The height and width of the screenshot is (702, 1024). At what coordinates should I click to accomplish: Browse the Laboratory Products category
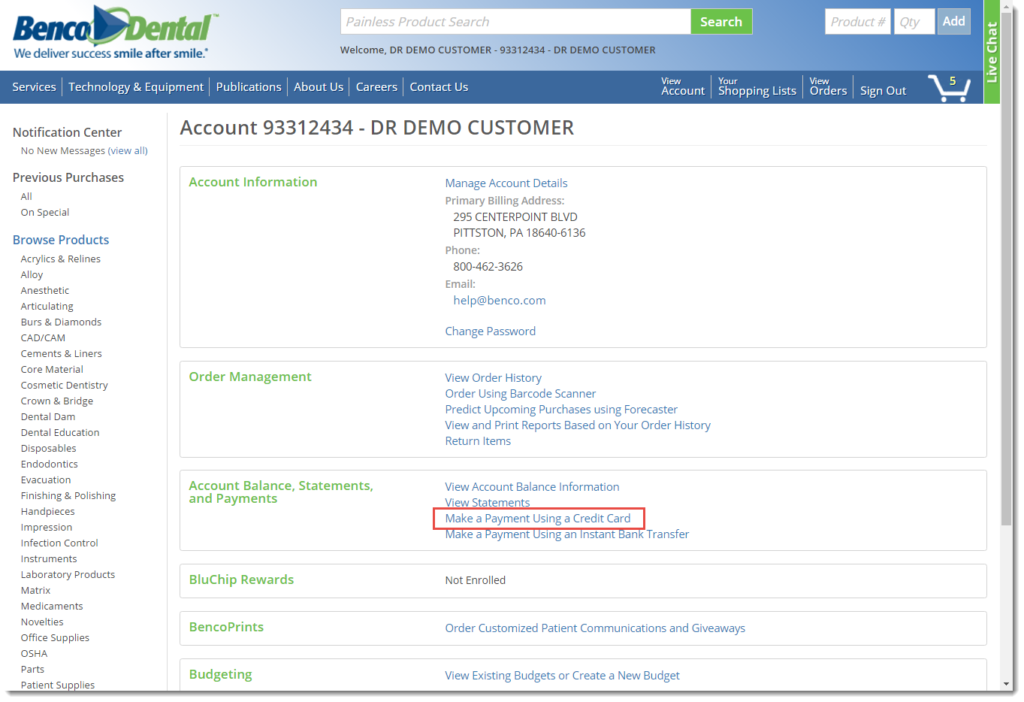pyautogui.click(x=67, y=574)
